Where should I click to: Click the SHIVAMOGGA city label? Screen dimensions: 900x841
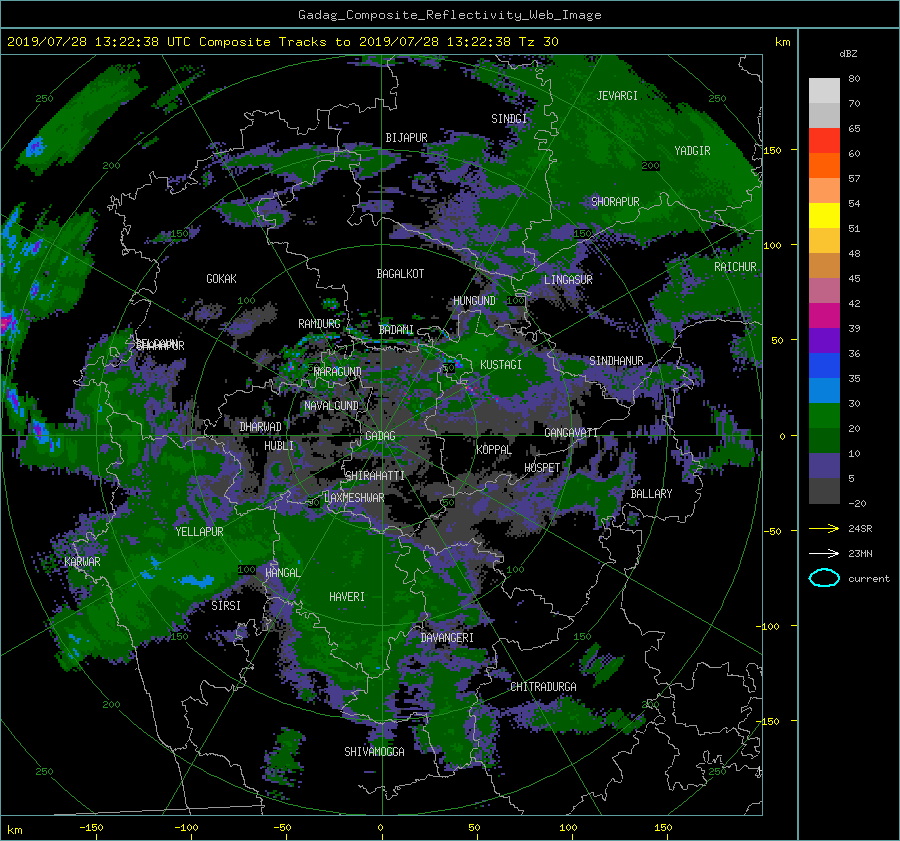point(374,751)
